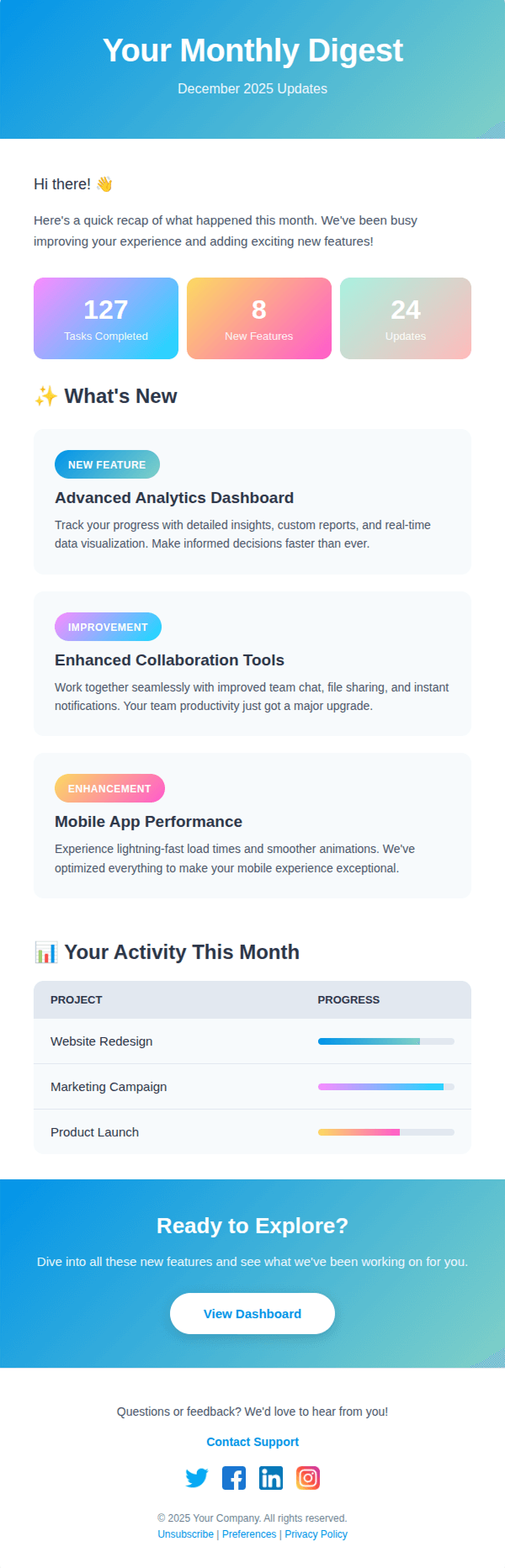Click the Marketing Campaign progress bar

[x=386, y=1087]
